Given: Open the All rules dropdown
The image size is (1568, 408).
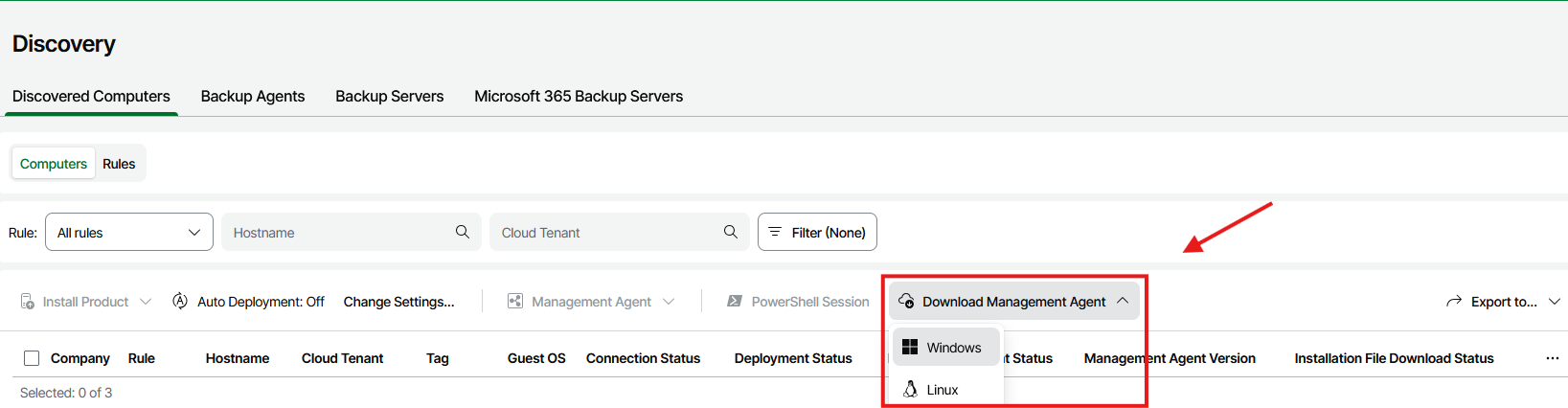Looking at the screenshot, I should coord(129,232).
